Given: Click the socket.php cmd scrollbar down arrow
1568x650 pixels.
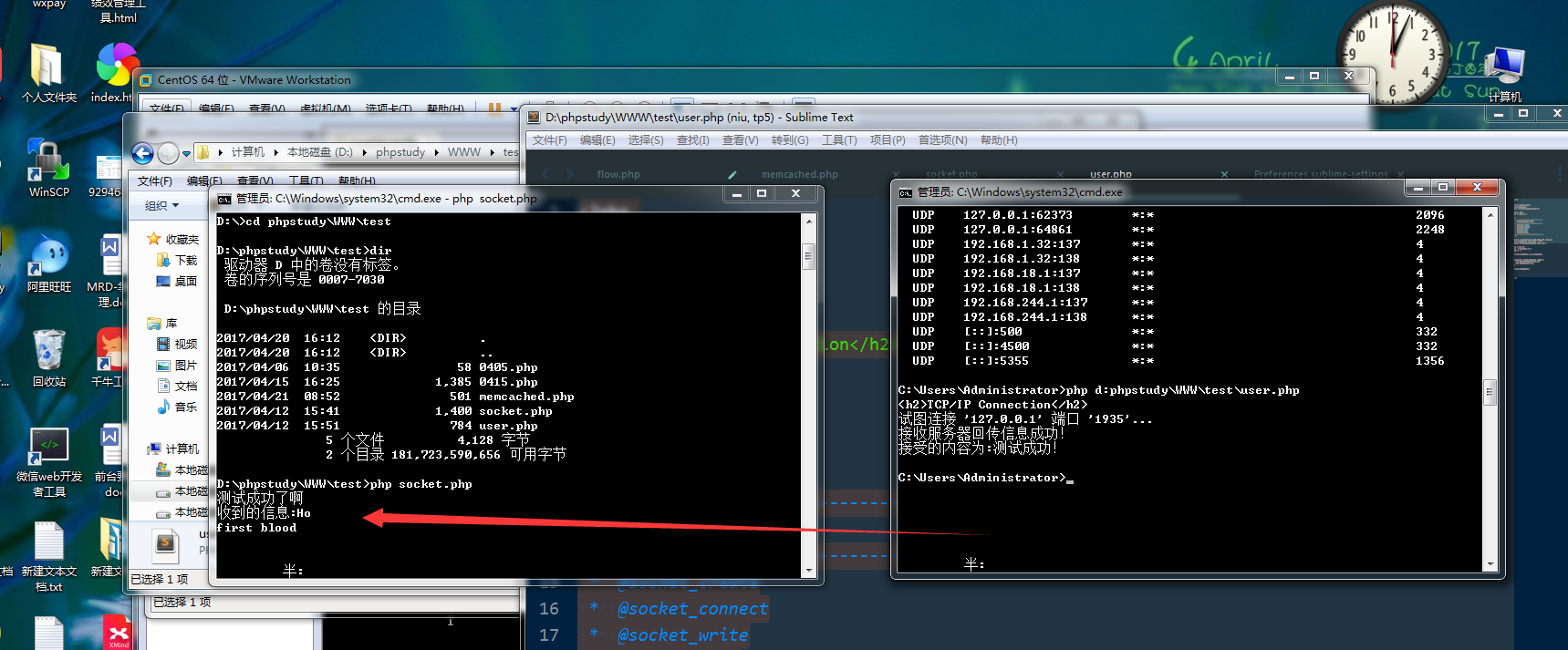Looking at the screenshot, I should (x=808, y=571).
